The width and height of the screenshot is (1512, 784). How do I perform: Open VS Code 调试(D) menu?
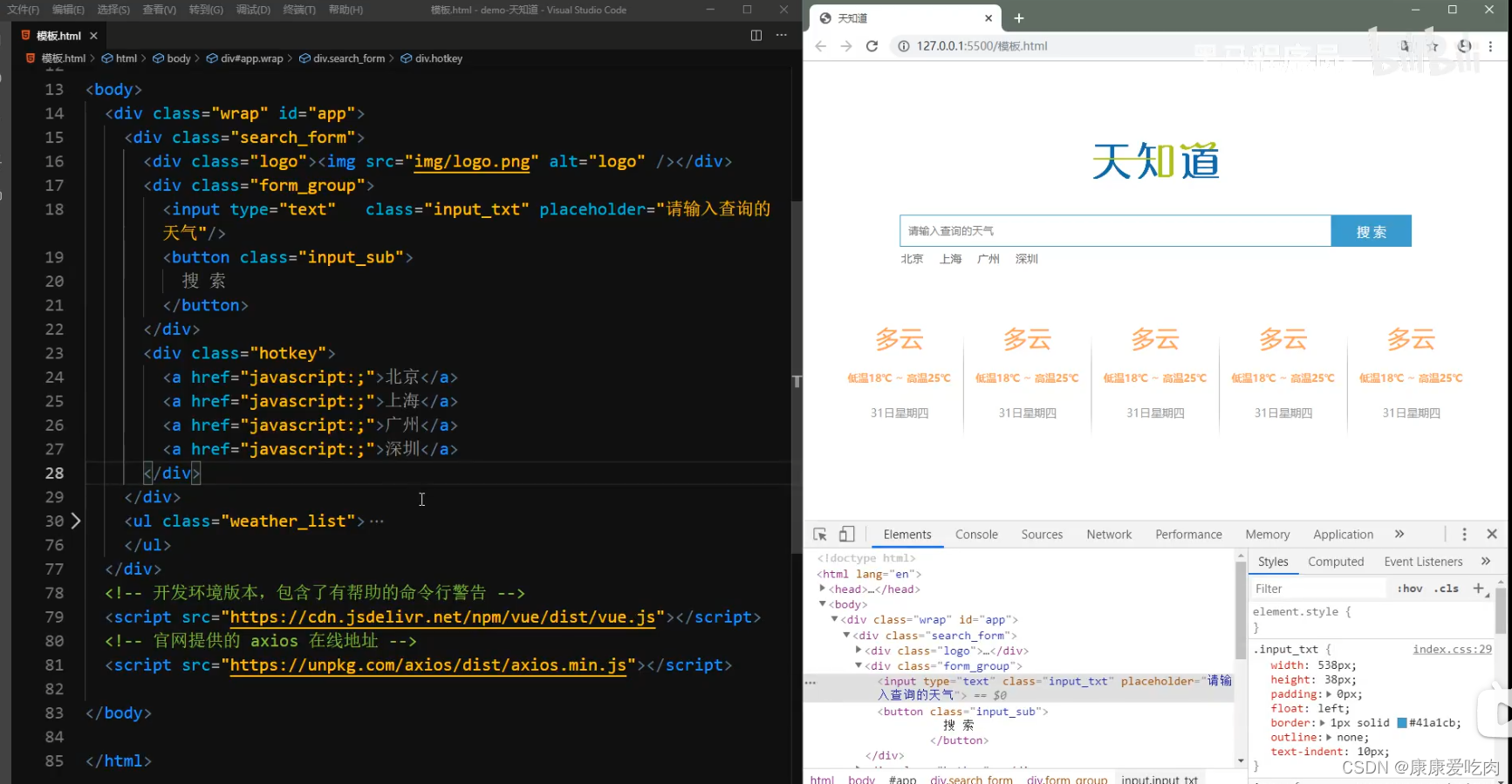(x=253, y=10)
